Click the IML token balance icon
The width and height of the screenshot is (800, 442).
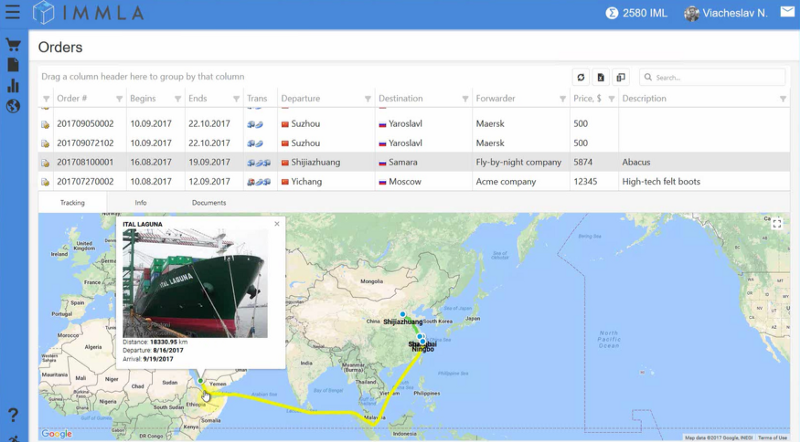click(612, 13)
